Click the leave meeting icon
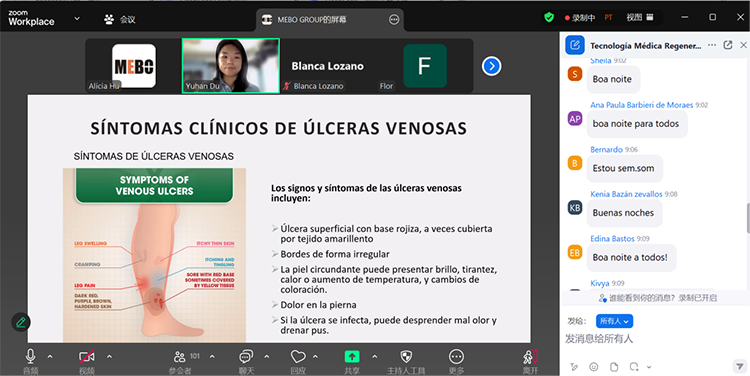This screenshot has height=376, width=750. [530, 357]
